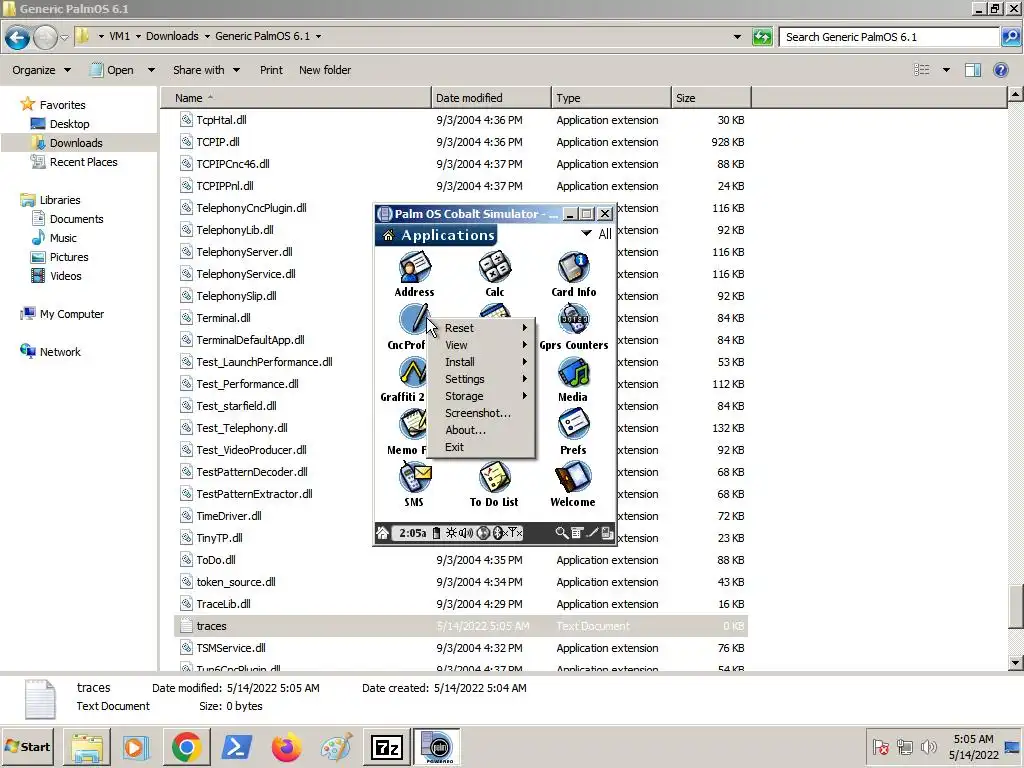Open Card Info app icon
Screen dimensions: 1024x768
pos(573,274)
